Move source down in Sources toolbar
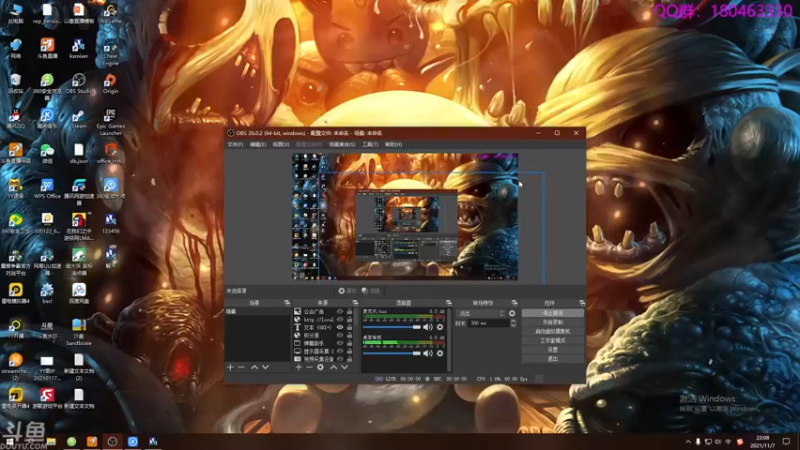This screenshot has width=800, height=450. pyautogui.click(x=345, y=367)
